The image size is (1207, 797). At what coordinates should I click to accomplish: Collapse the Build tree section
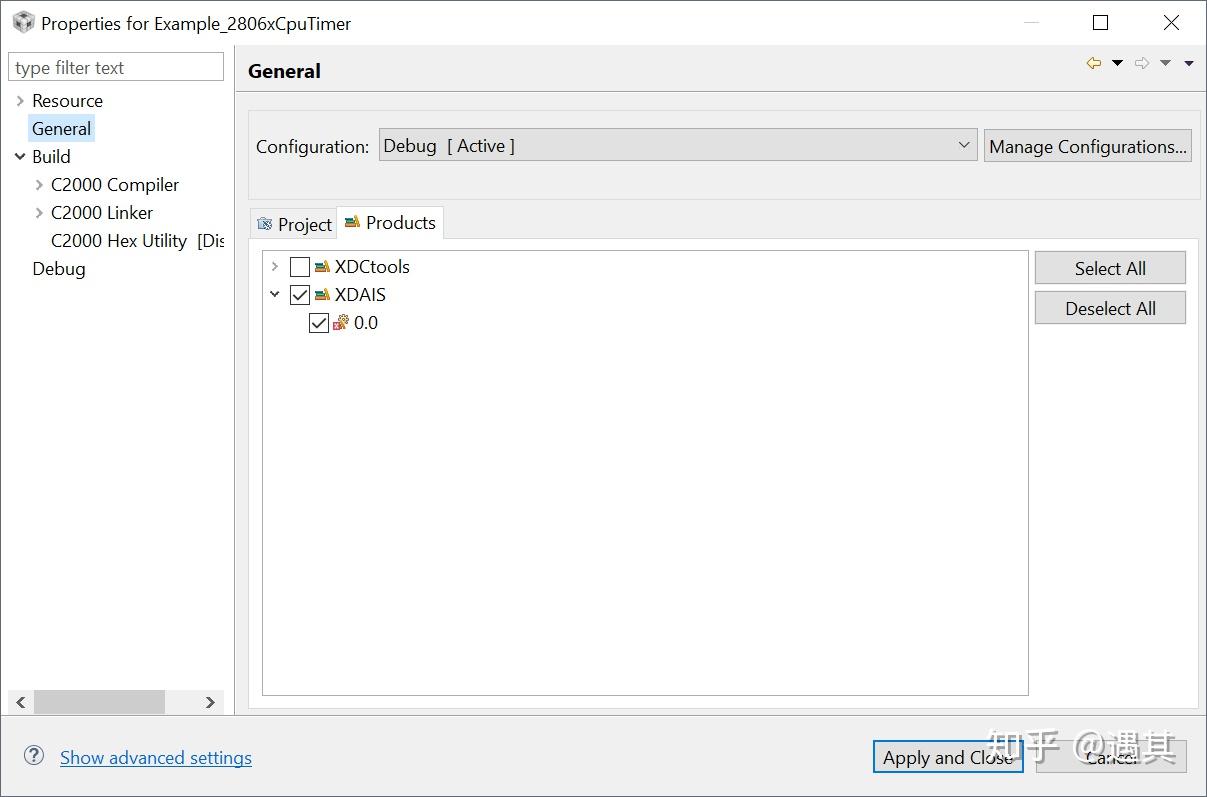point(20,157)
